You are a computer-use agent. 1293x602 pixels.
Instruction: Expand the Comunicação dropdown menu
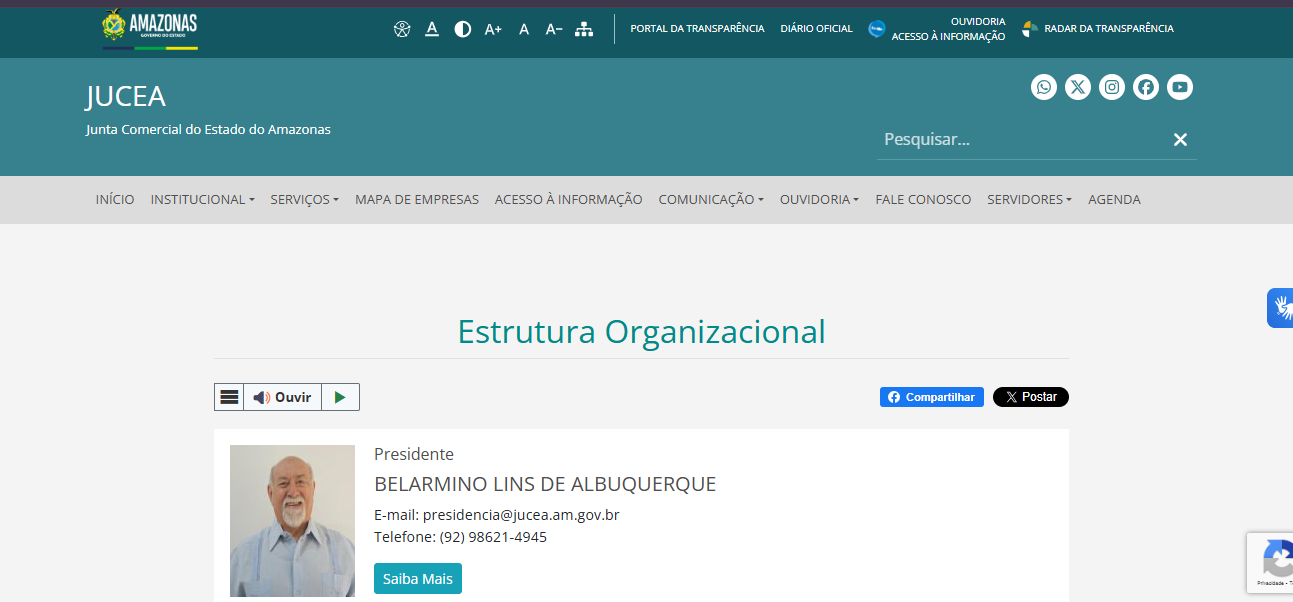[710, 199]
